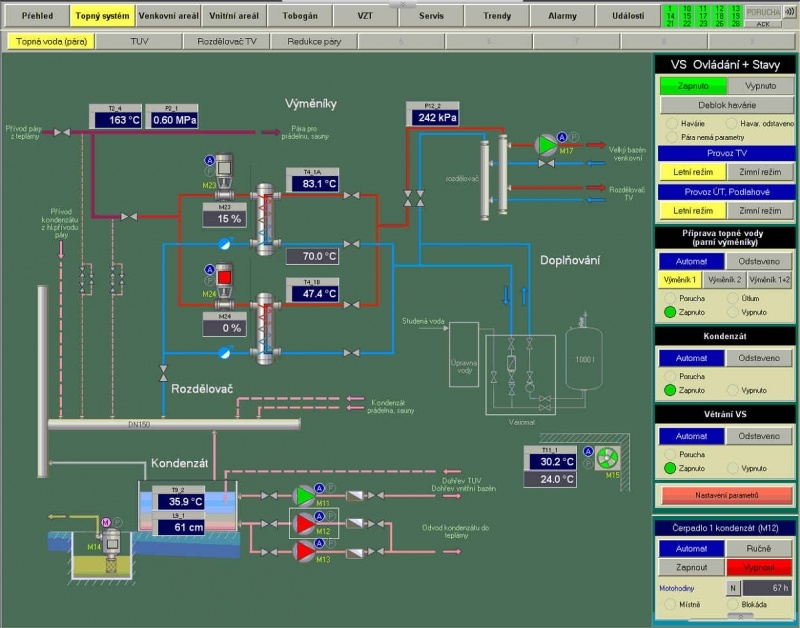The image size is (800, 628).
Task: Select the M23 steam valve actuator
Action: coord(224,171)
